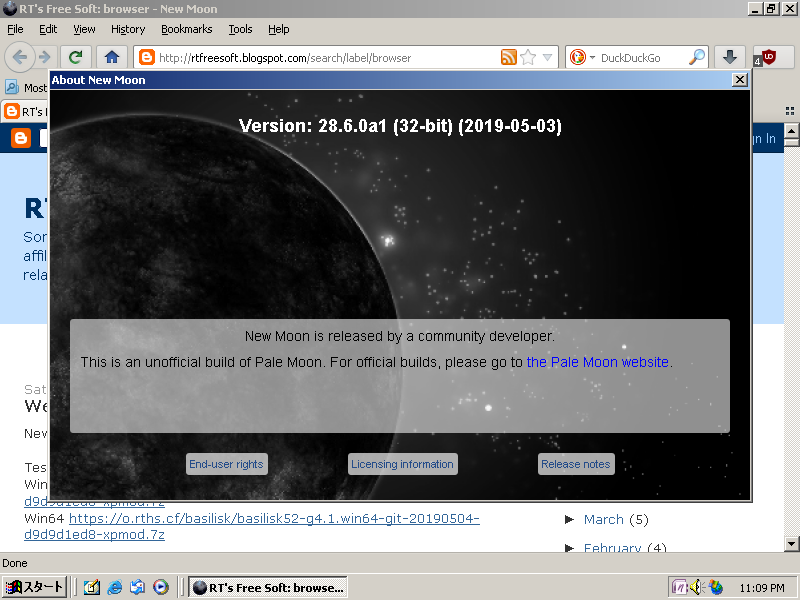Follow the Pale Moon website link
The height and width of the screenshot is (600, 800).
[x=597, y=362]
